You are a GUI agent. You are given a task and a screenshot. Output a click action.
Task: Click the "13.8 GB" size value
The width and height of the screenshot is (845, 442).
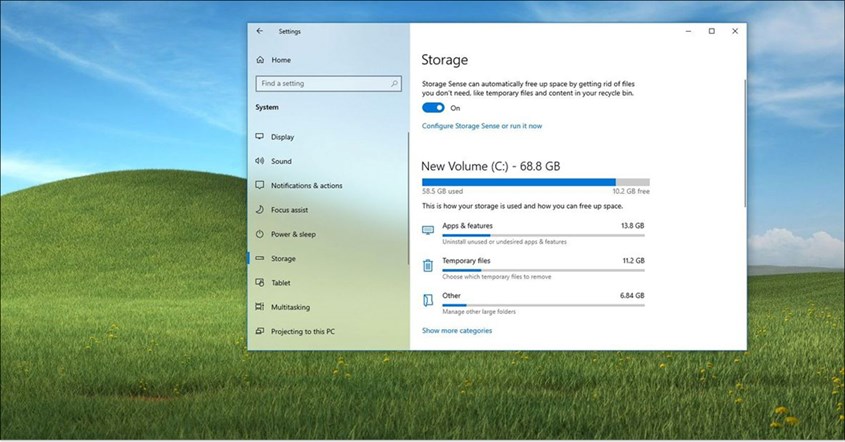633,226
